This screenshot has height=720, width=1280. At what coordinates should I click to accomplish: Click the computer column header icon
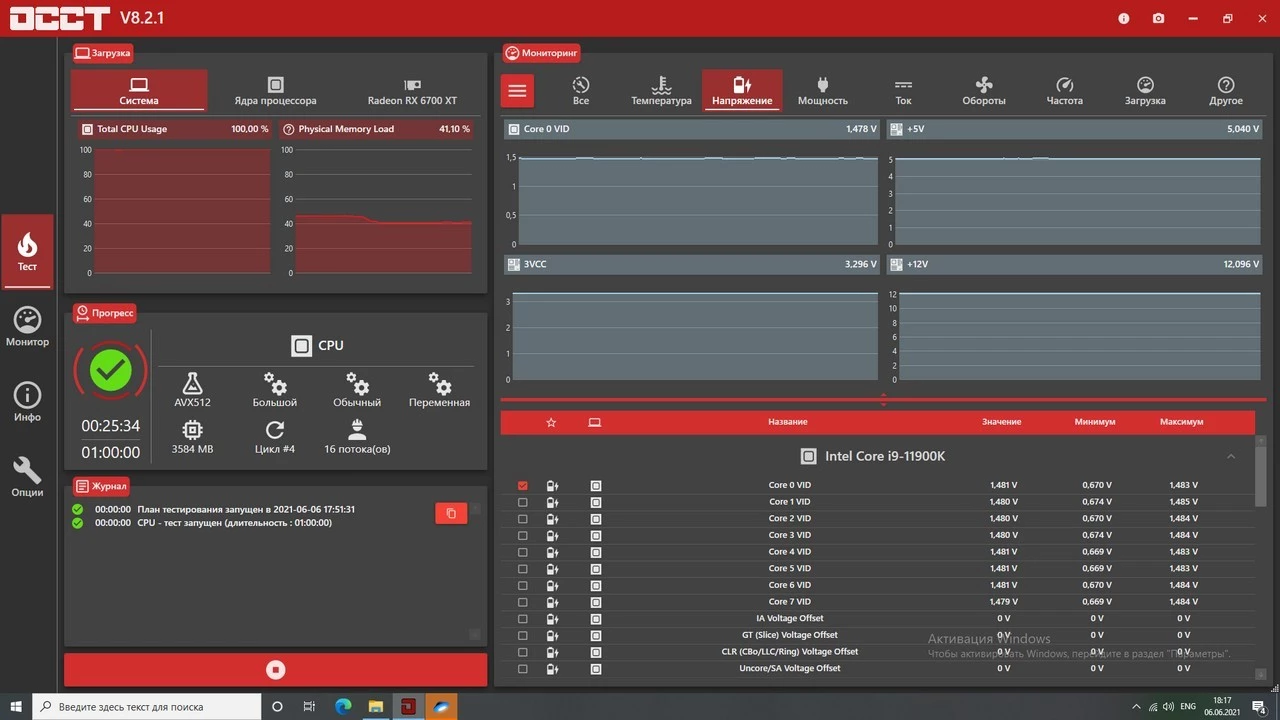click(595, 422)
